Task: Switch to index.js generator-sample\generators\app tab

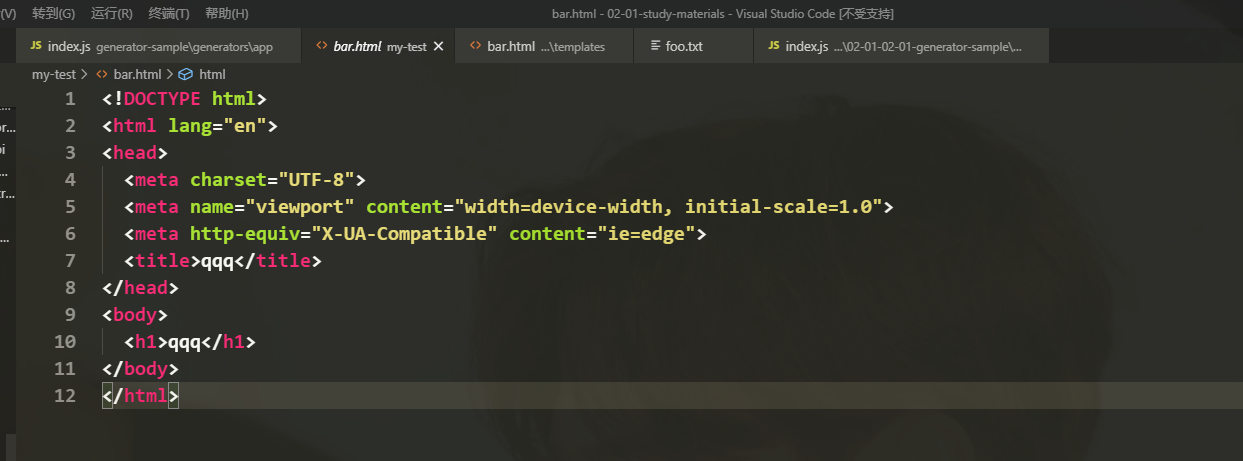Action: (x=159, y=46)
